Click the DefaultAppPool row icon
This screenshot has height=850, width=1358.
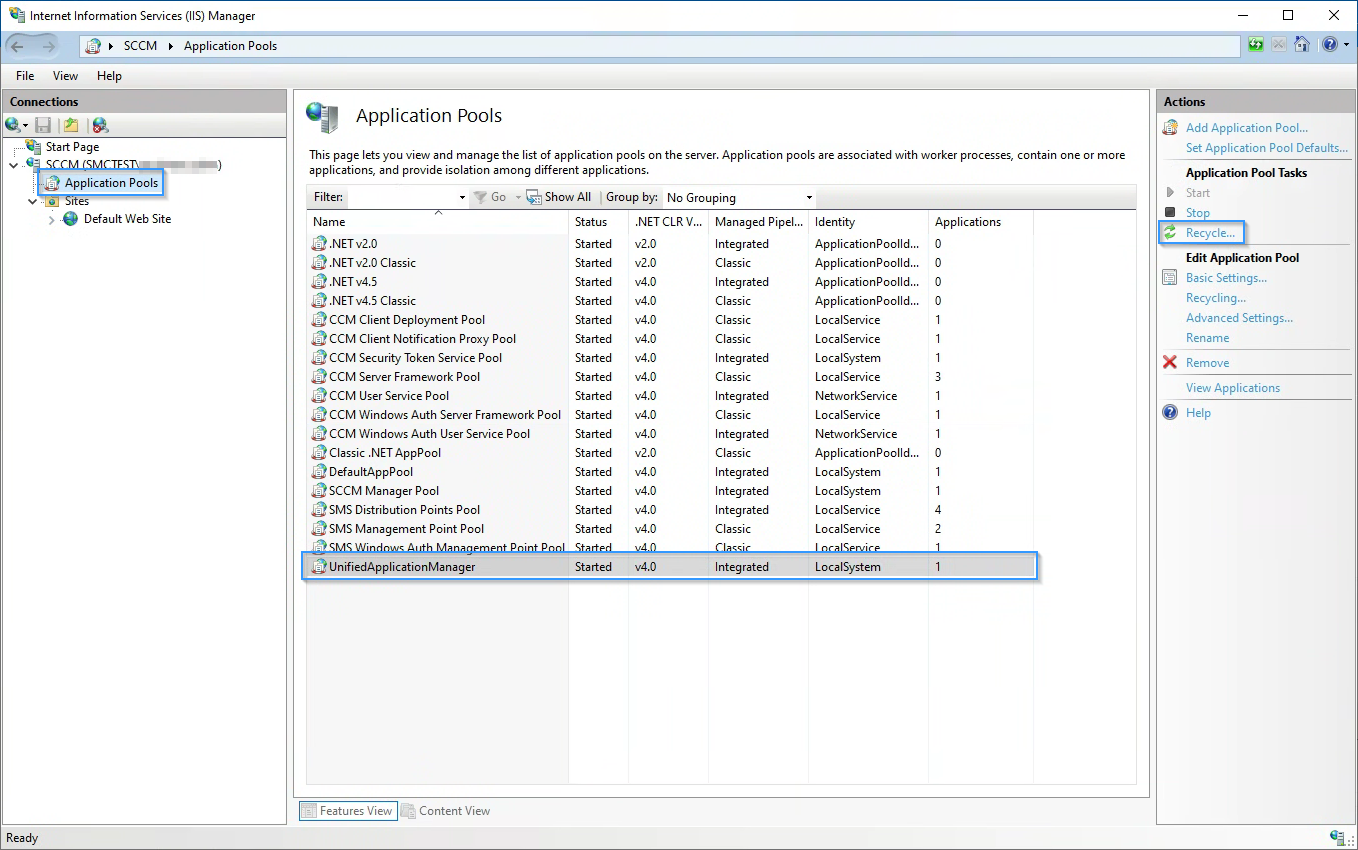point(320,472)
